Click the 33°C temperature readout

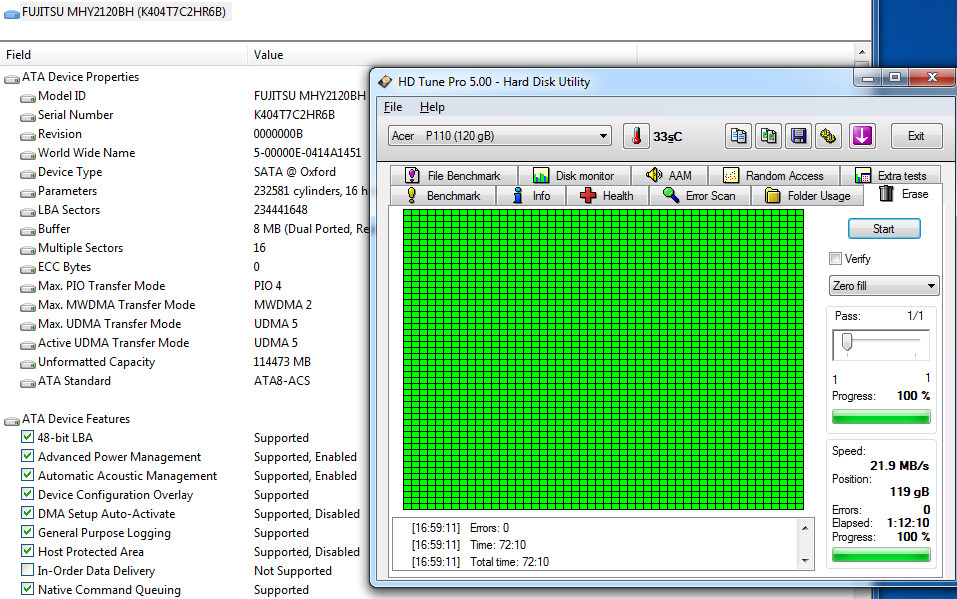pos(668,137)
